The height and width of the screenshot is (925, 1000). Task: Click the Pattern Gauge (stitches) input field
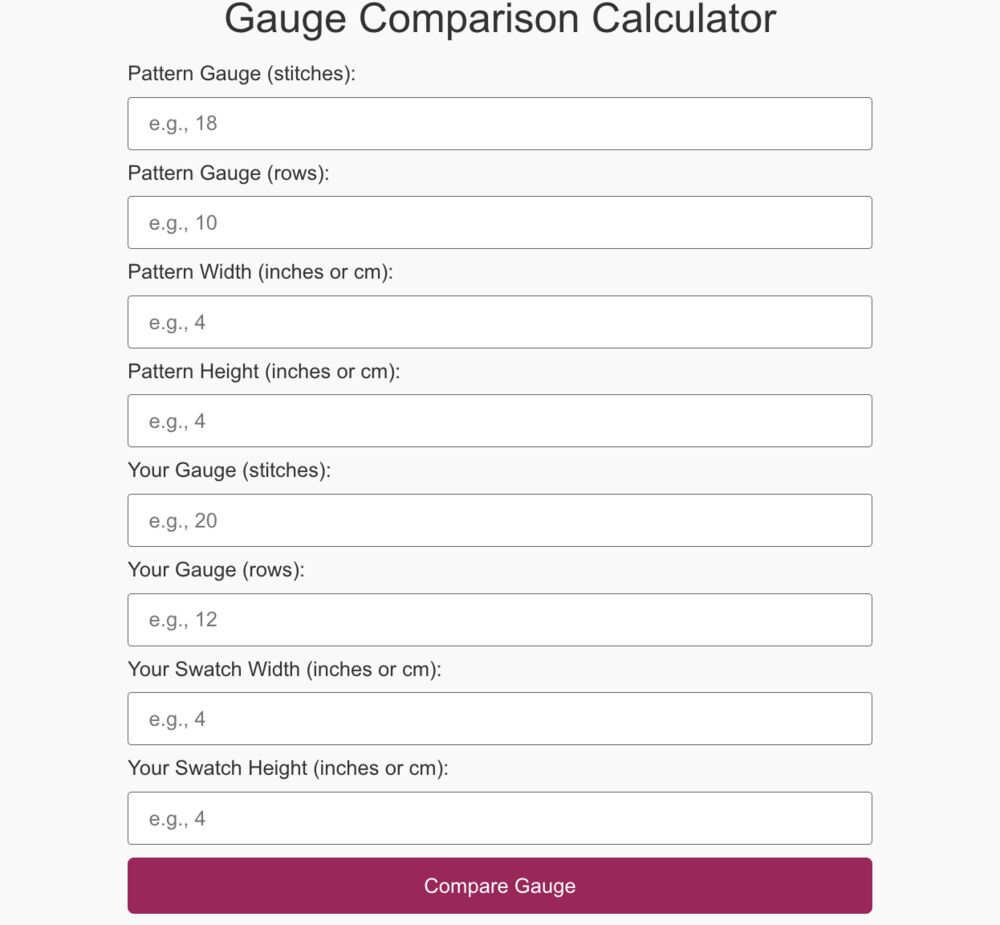[x=500, y=123]
